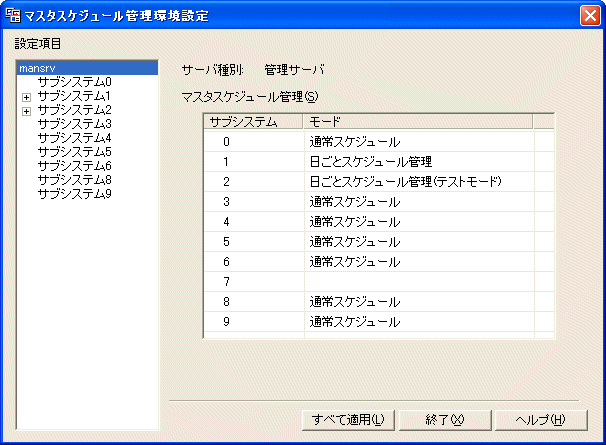Select サブシステム6 in the tree
606x445 pixels.
coord(74,166)
